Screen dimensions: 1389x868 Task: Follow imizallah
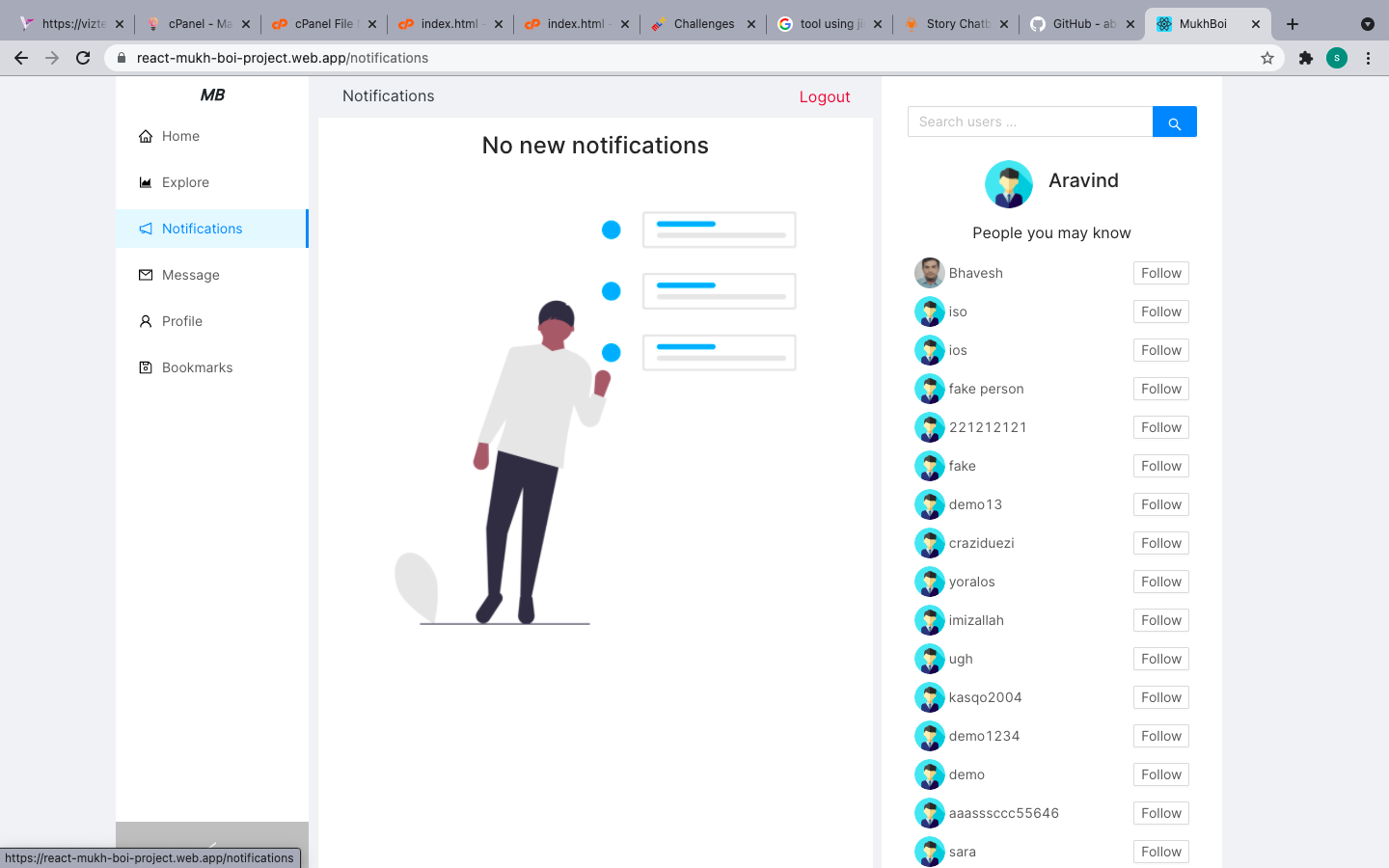pyautogui.click(x=1161, y=620)
